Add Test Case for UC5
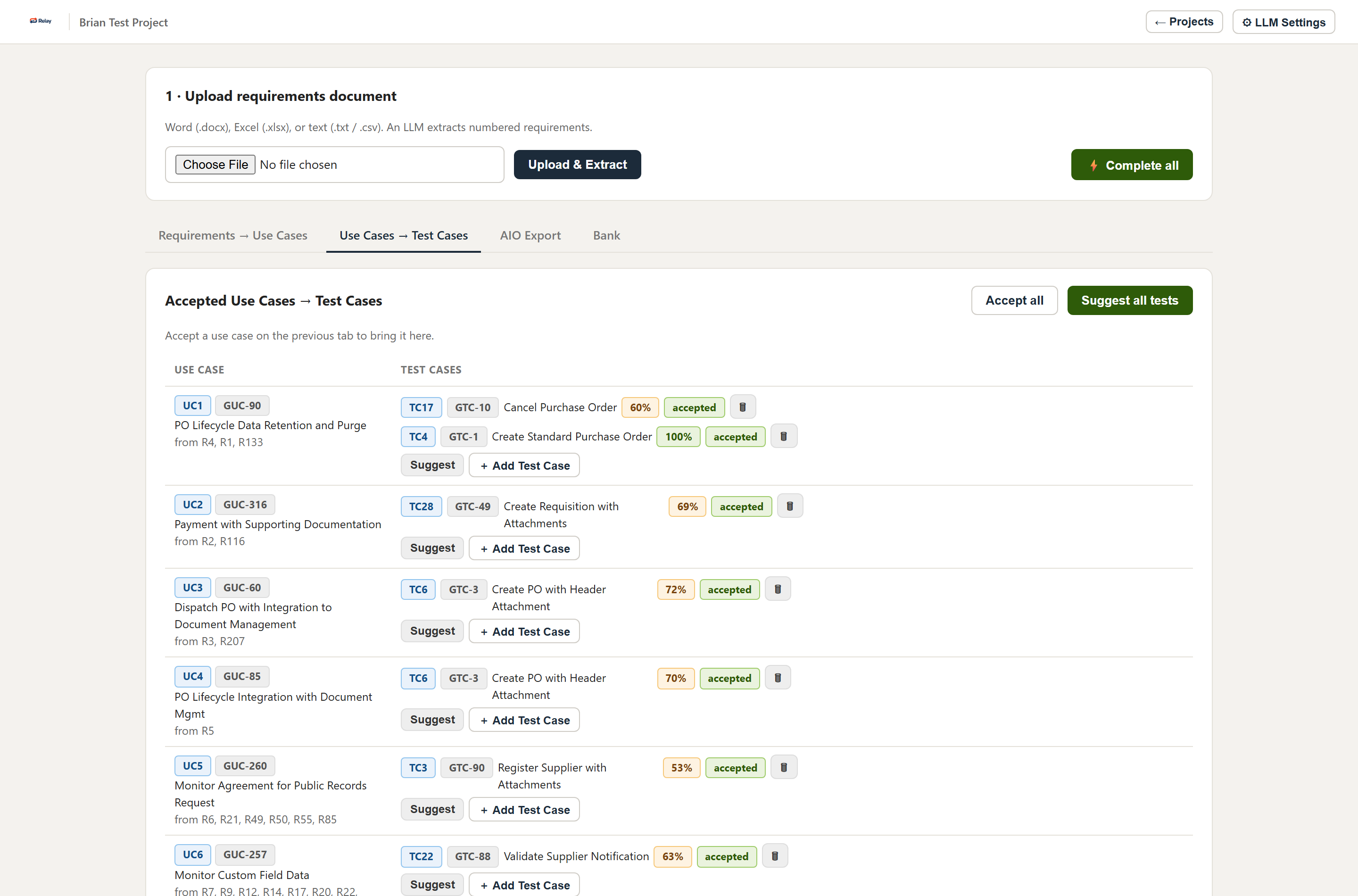This screenshot has height=896, width=1358. click(524, 809)
